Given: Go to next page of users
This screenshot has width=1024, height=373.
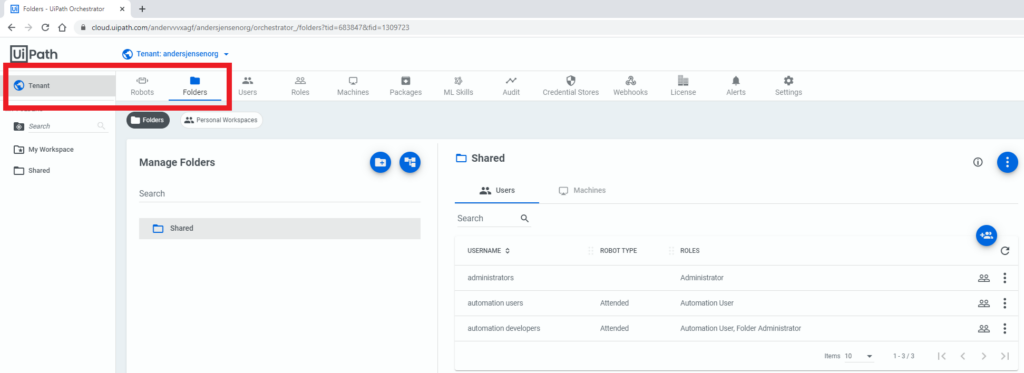Looking at the screenshot, I should click(984, 356).
